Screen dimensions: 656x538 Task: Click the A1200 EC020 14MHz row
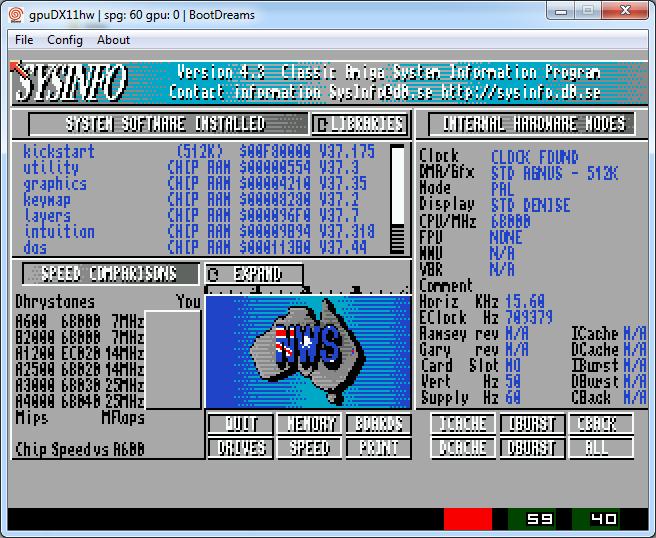pos(79,354)
